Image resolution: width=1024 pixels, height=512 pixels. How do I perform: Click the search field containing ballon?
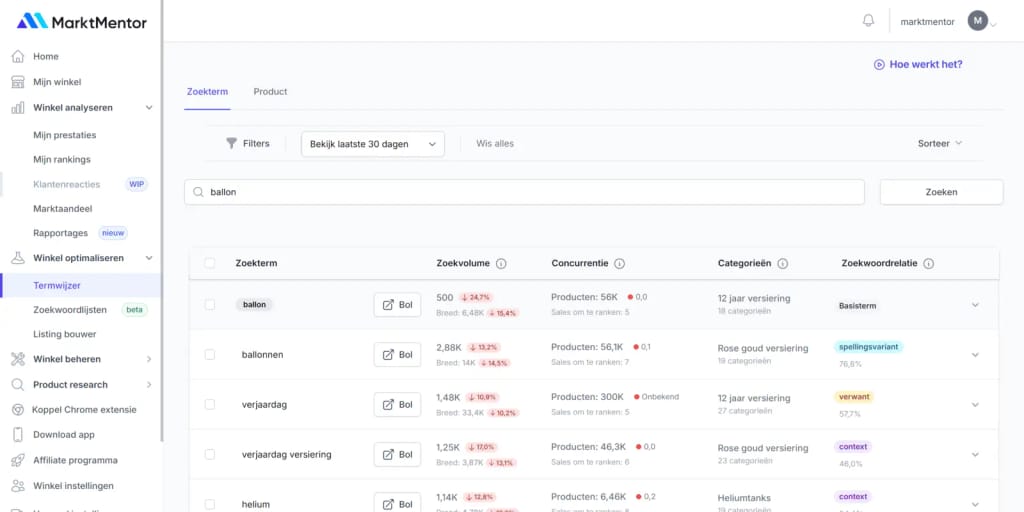tap(524, 192)
